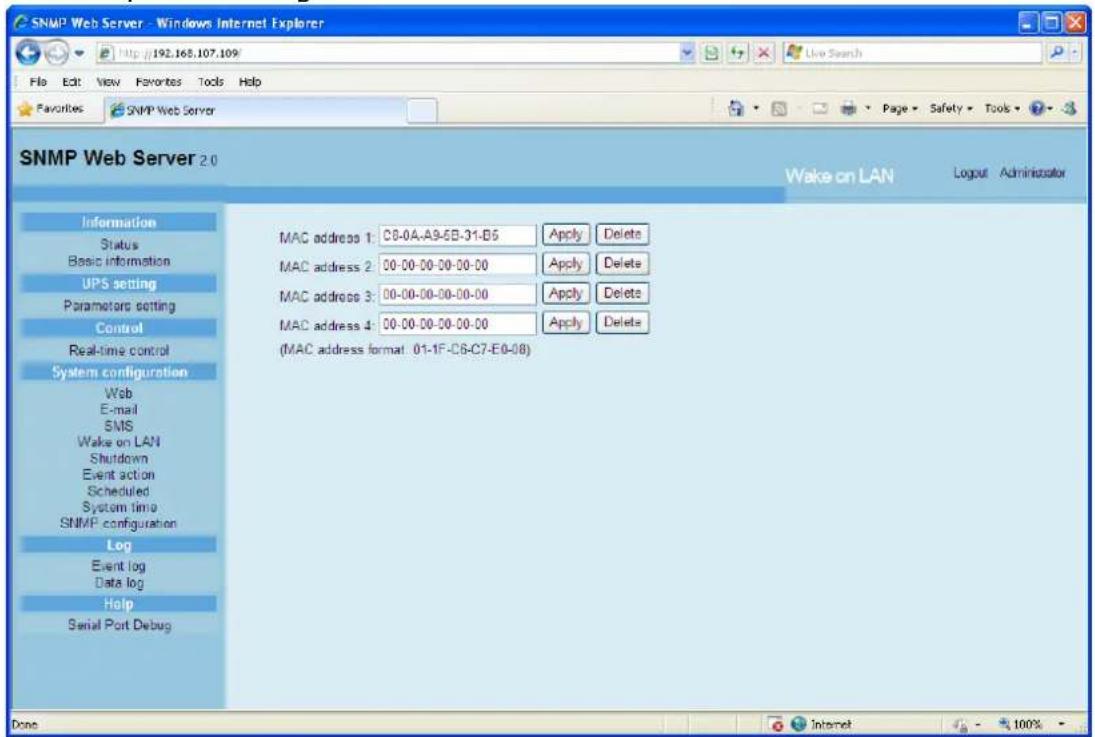The image size is (1095, 737).
Task: Open Parameters setting in sidebar
Action: [x=119, y=306]
